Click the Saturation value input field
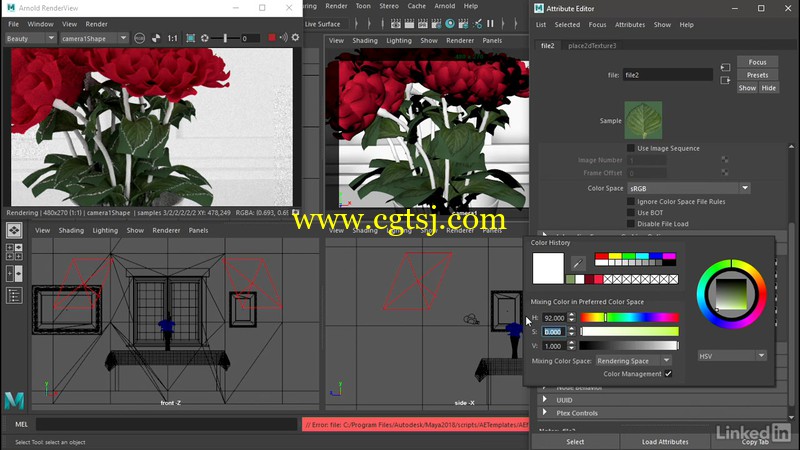 click(x=554, y=332)
